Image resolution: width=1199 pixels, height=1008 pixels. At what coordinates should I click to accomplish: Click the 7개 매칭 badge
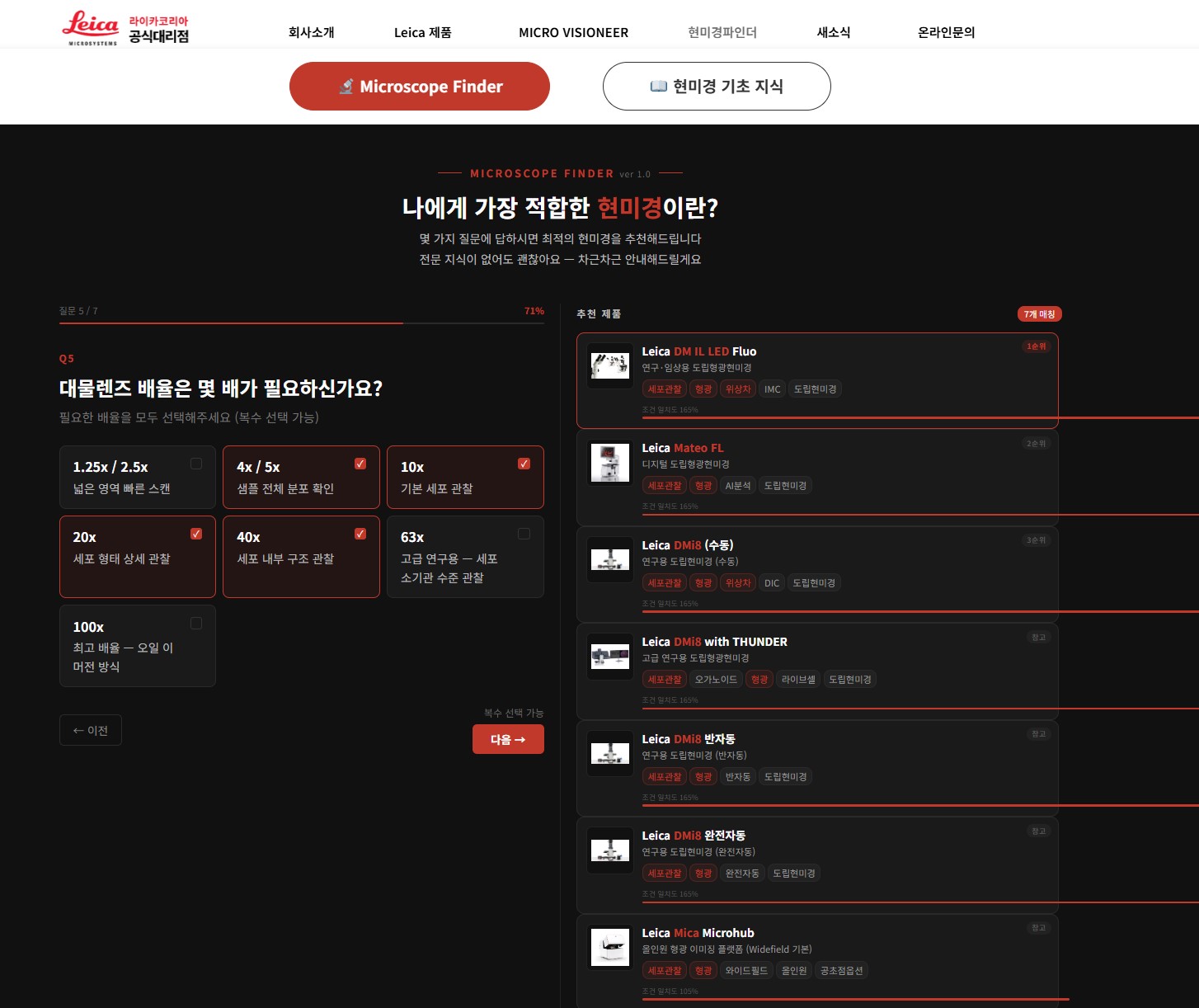click(1039, 313)
